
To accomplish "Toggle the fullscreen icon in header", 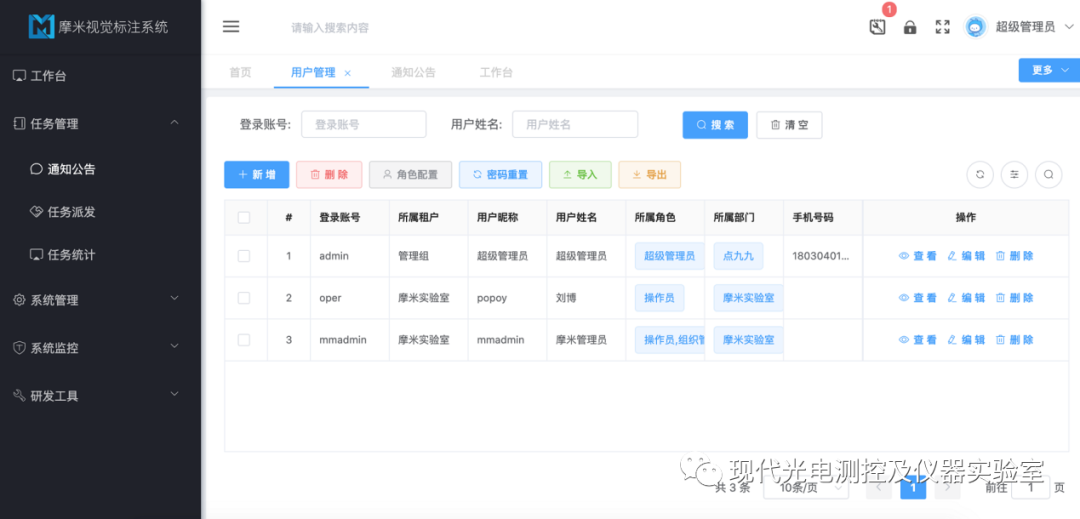I will coord(942,27).
